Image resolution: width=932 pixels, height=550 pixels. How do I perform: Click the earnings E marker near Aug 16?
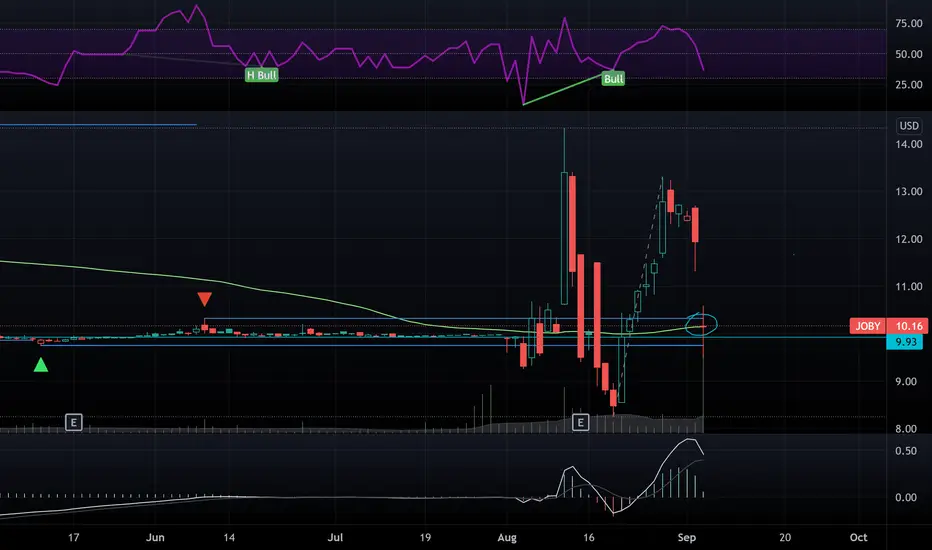coord(581,423)
